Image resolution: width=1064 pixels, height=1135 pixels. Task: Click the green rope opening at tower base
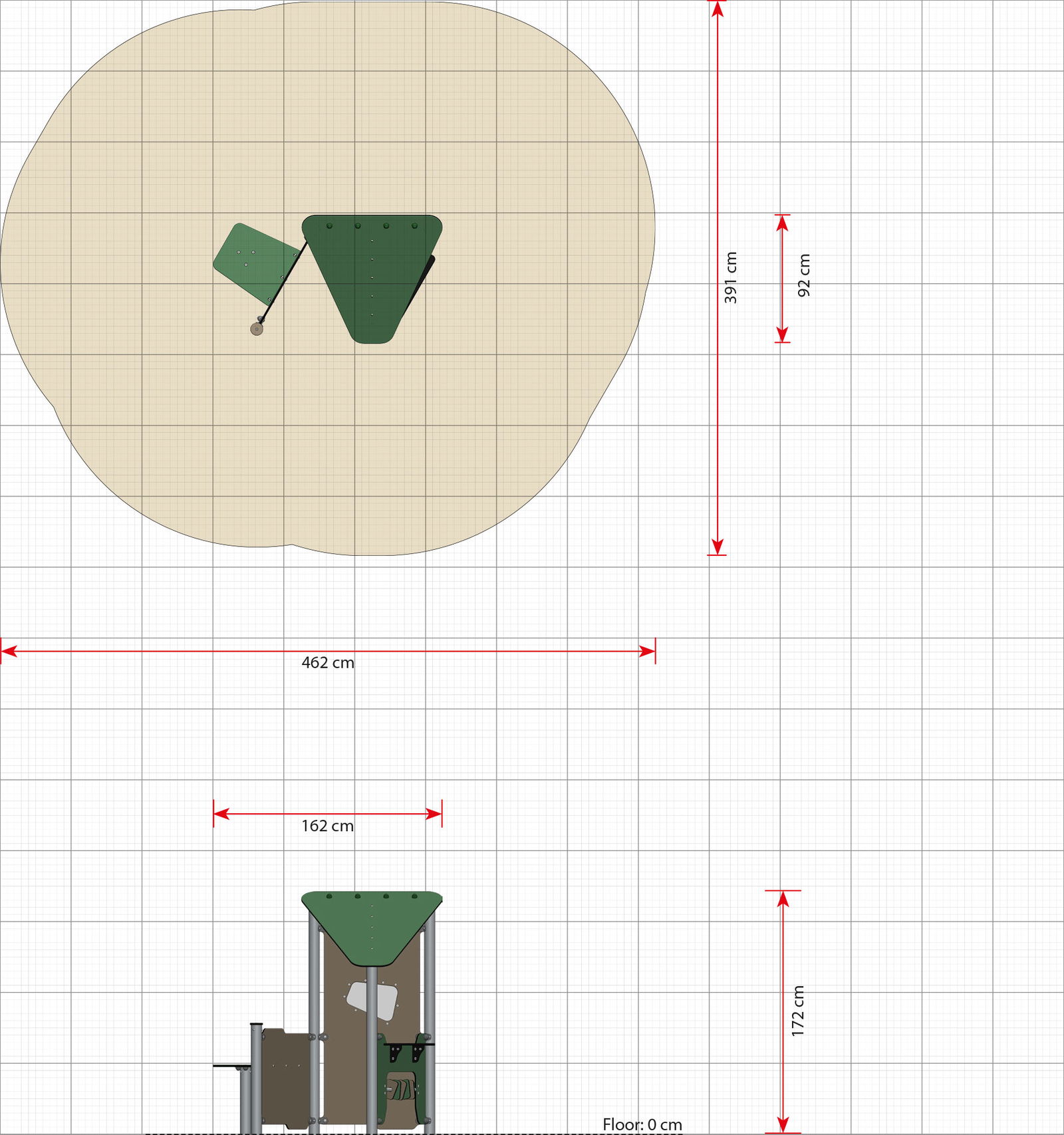pyautogui.click(x=400, y=1094)
